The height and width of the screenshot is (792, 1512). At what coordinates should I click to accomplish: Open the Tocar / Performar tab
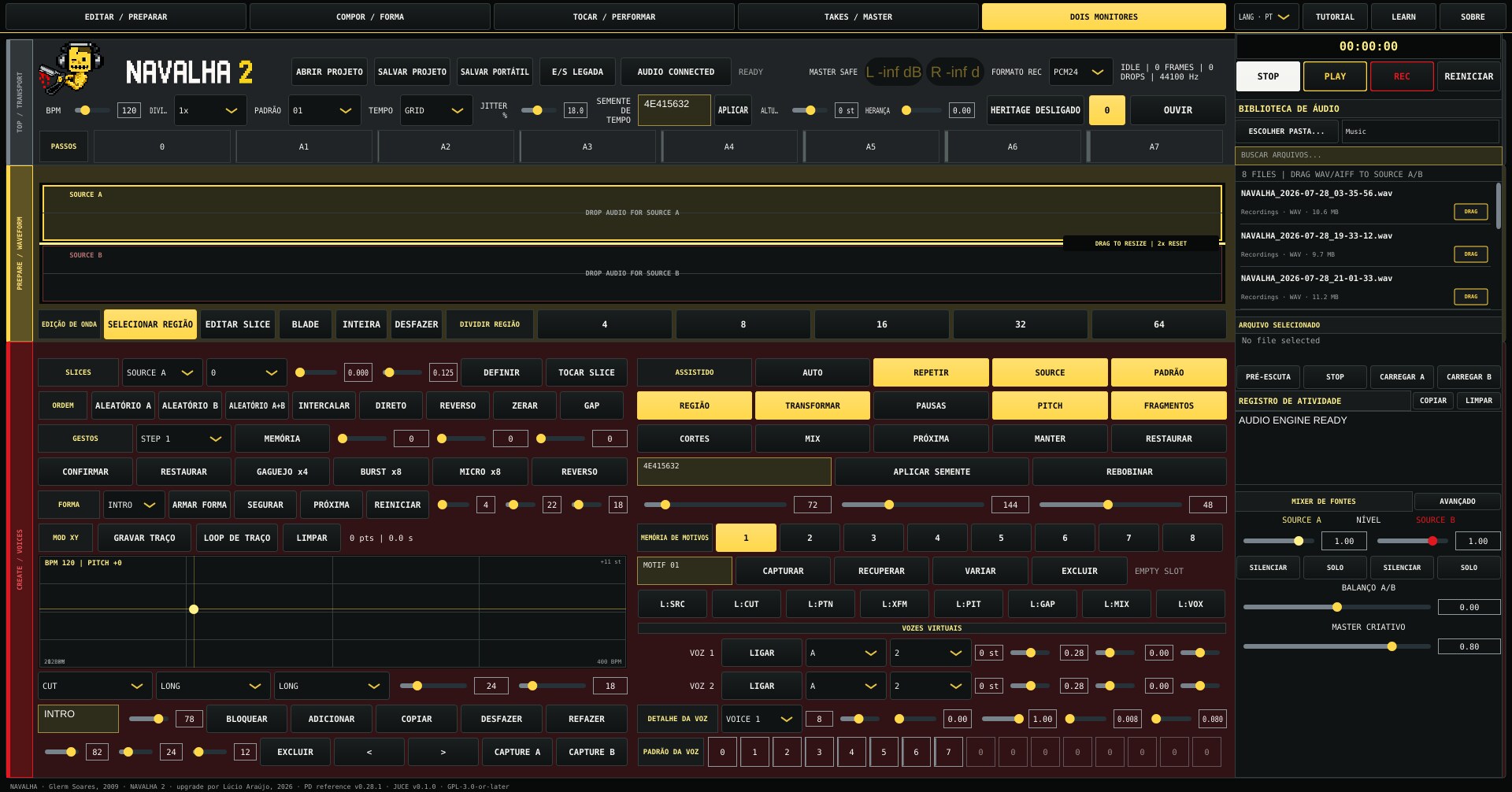614,17
